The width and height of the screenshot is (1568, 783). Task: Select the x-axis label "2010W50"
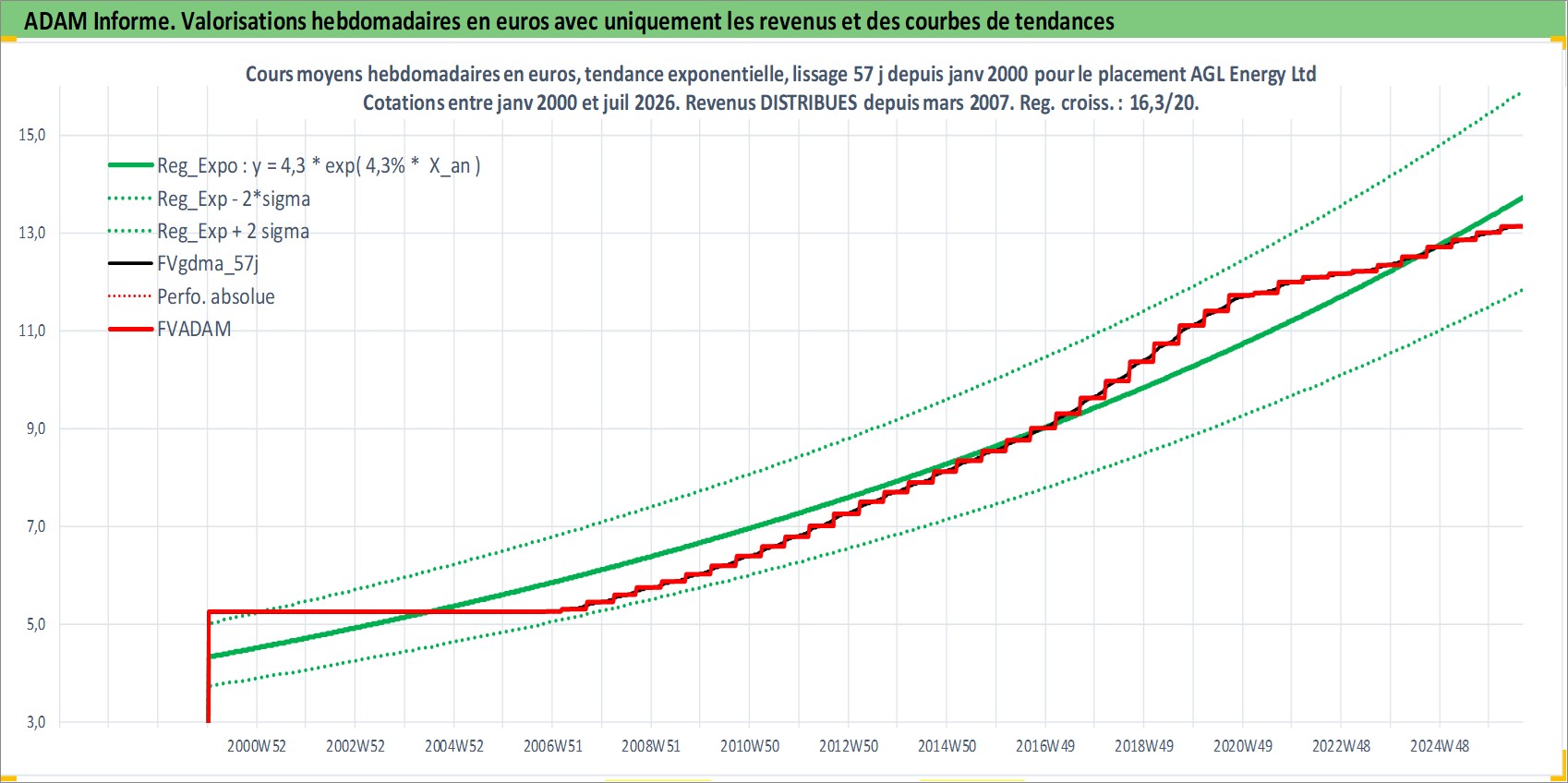click(750, 746)
